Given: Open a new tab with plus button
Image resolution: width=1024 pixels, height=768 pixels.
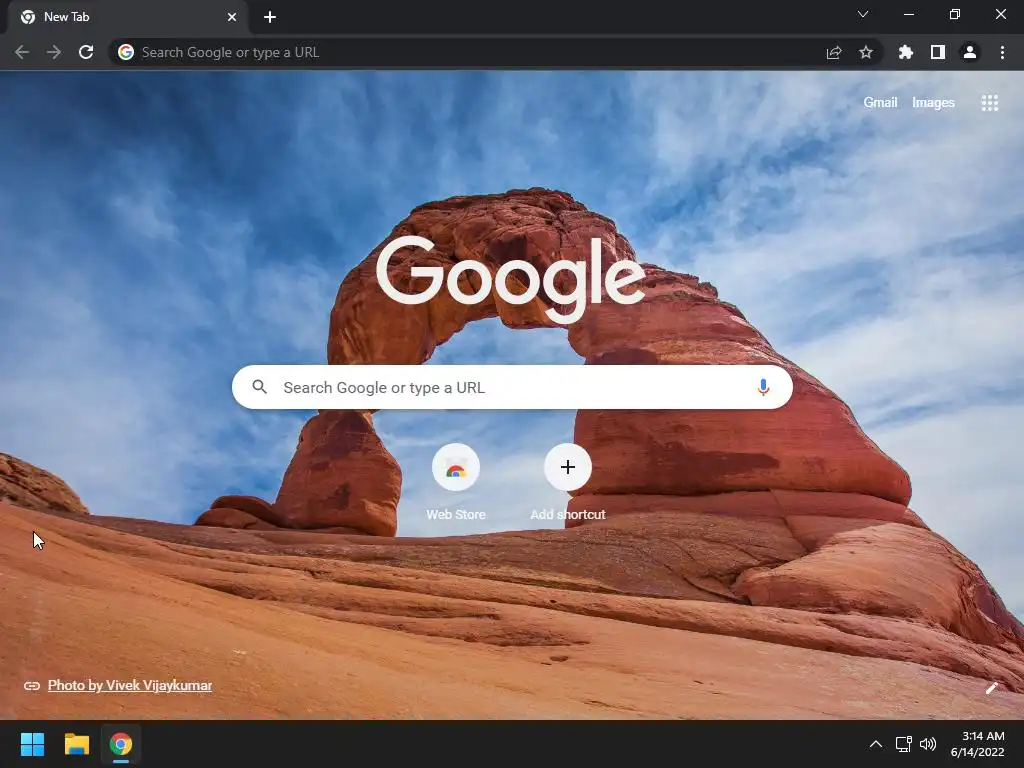Looking at the screenshot, I should [270, 17].
